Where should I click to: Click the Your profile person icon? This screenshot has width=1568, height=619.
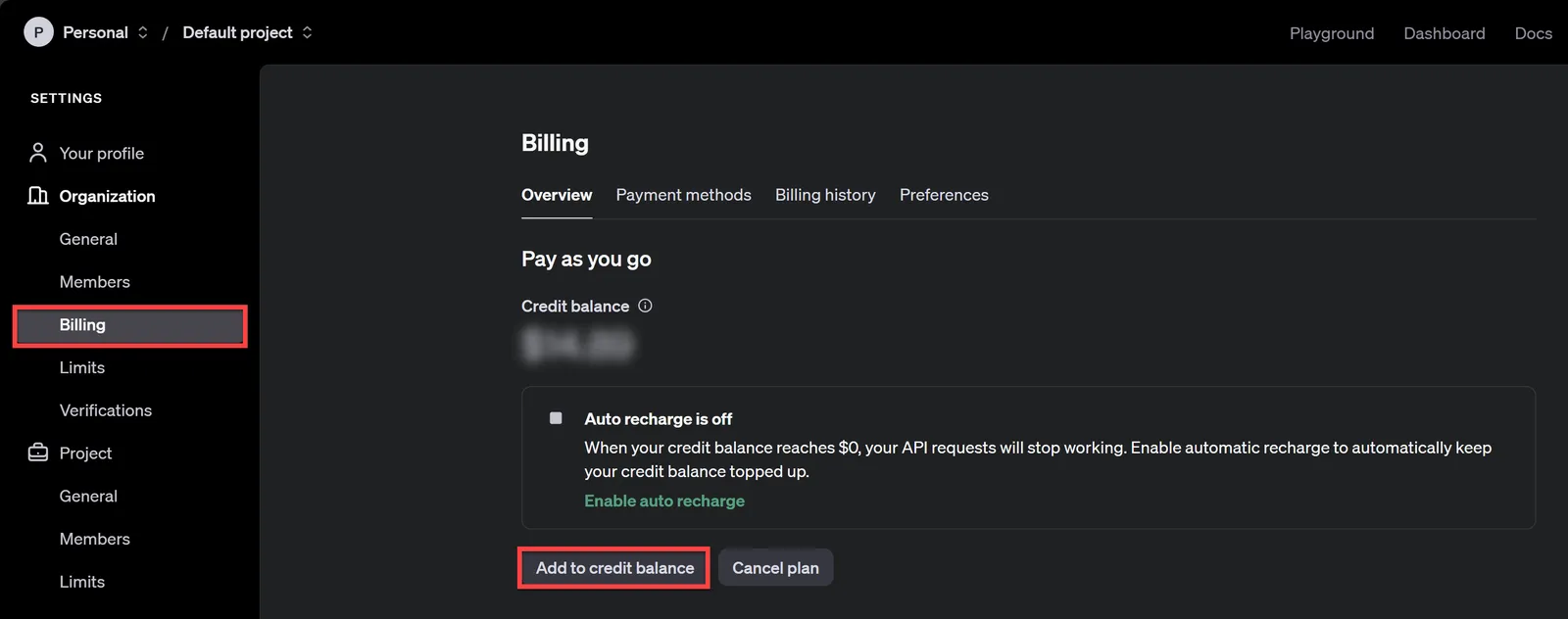click(38, 153)
